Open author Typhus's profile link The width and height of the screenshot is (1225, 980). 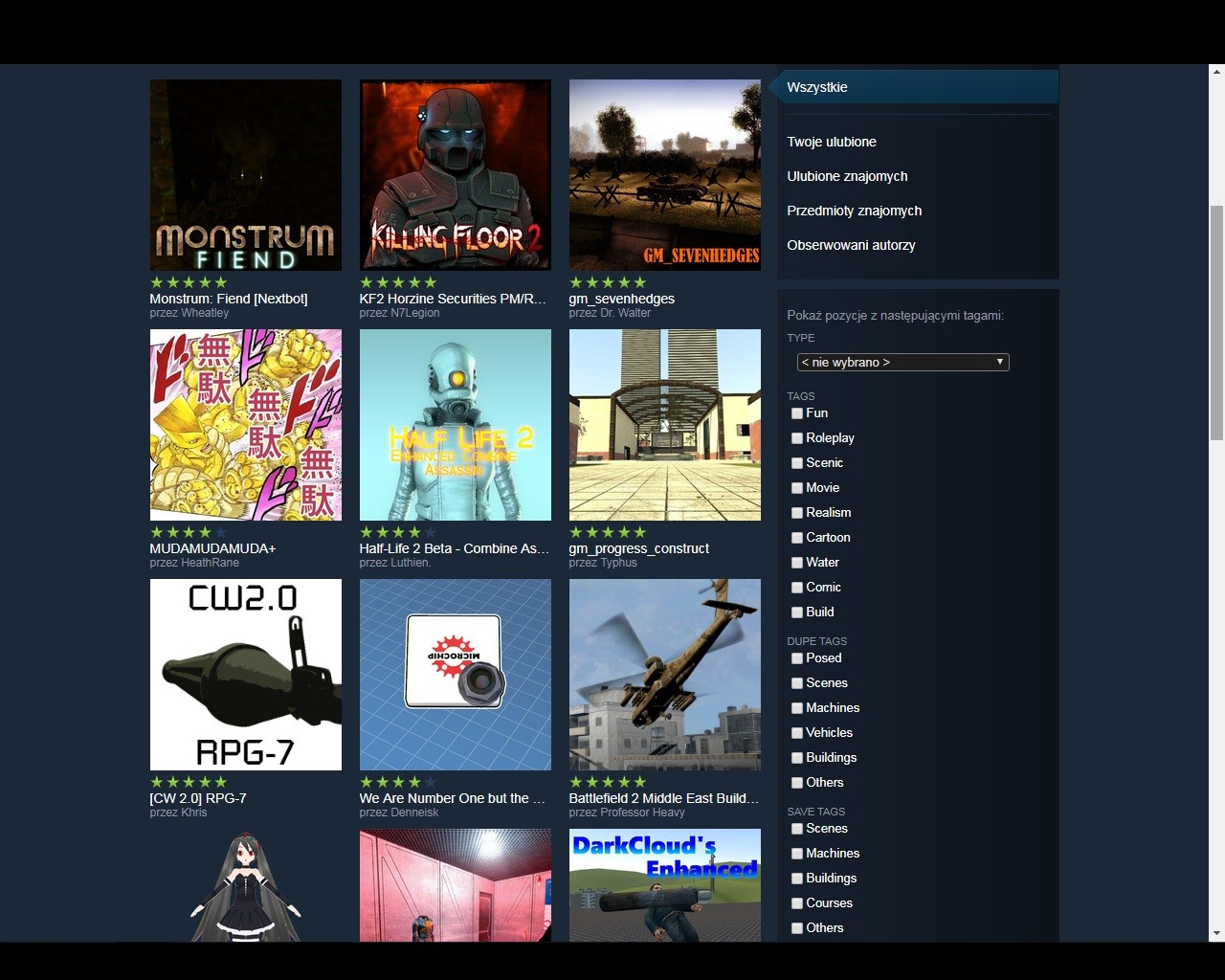click(x=618, y=563)
